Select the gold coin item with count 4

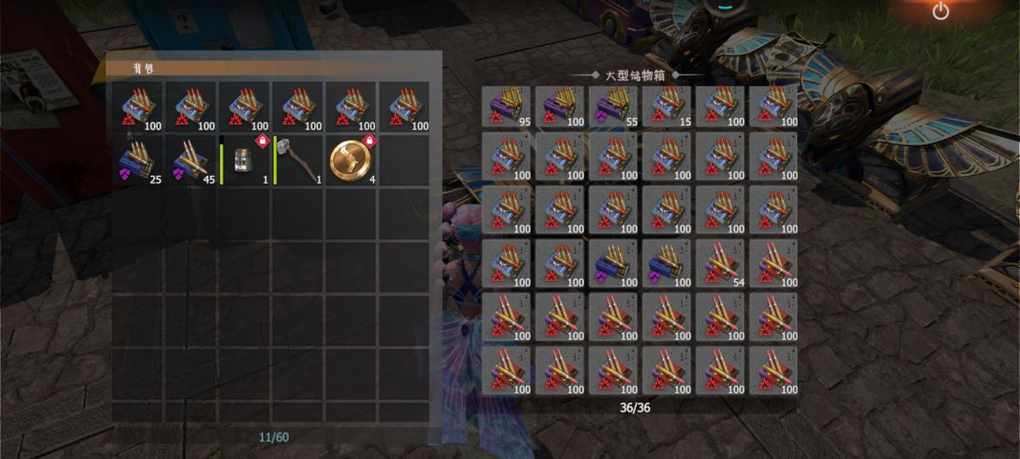click(x=351, y=161)
